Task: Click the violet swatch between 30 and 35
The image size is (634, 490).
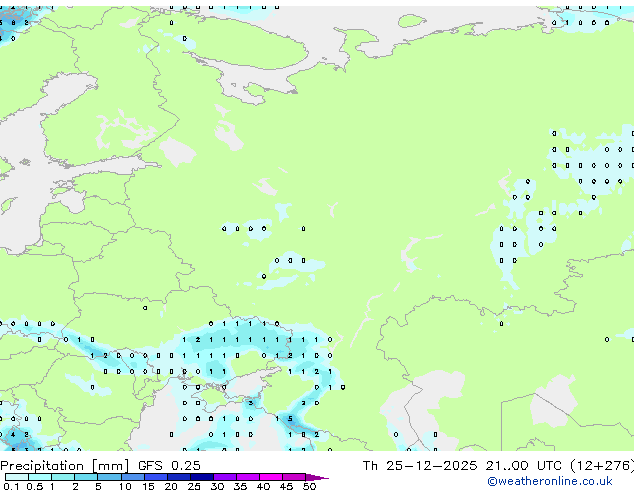Action: click(225, 477)
